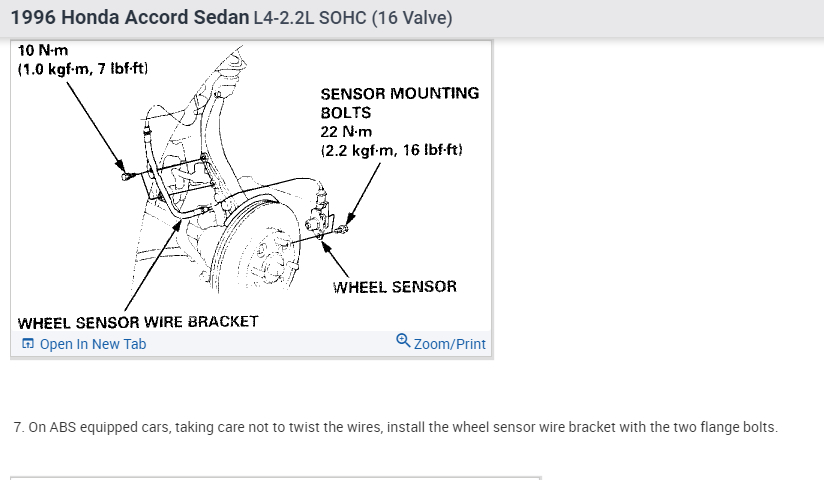Image resolution: width=824 pixels, height=480 pixels.
Task: Click the (1.0 kgf·m, 7 lbf·ft) specification
Action: point(83,69)
